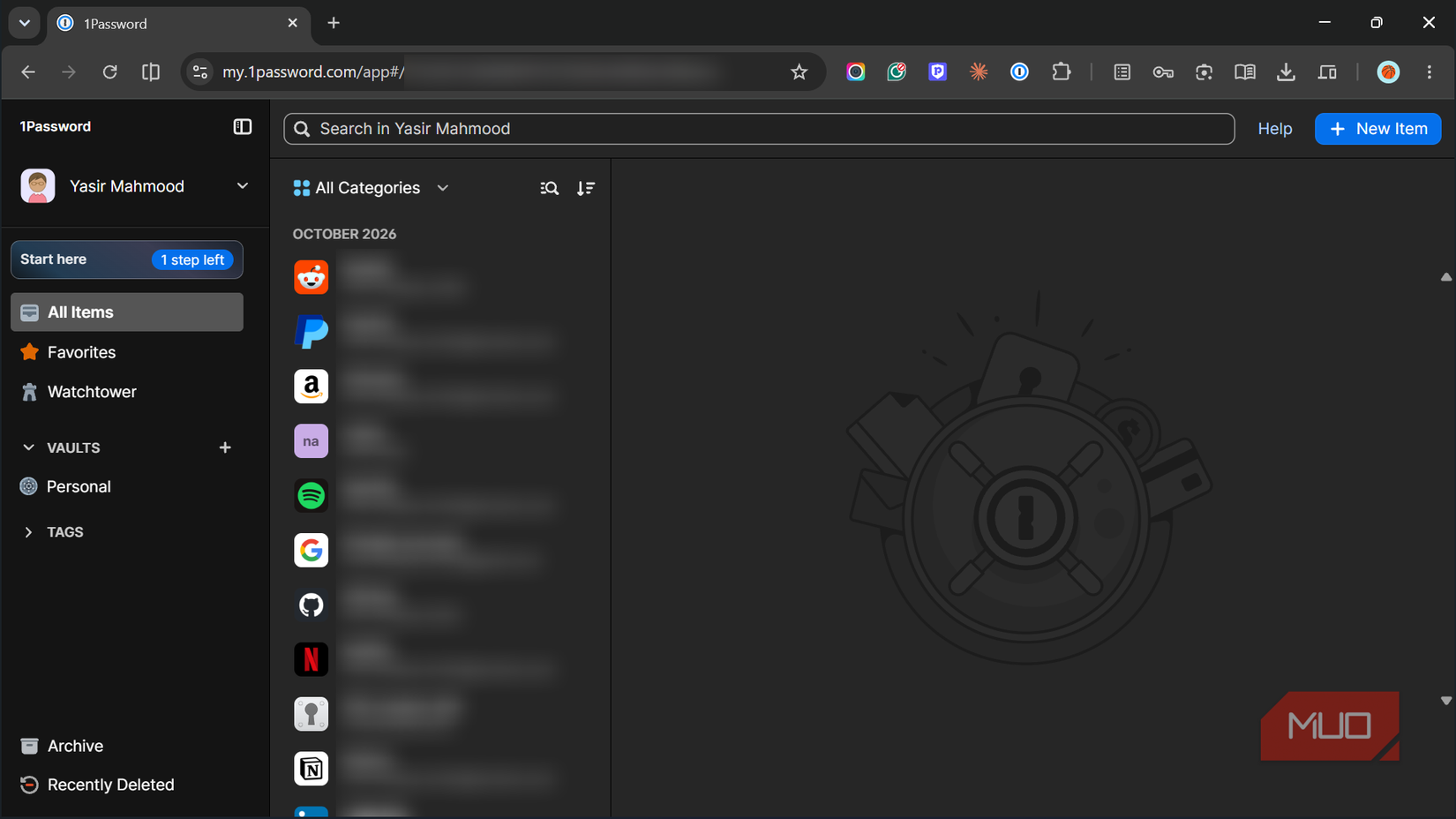The width and height of the screenshot is (1456, 819).
Task: Expand the Yasir Mahmood account dropdown
Action: pos(242,186)
